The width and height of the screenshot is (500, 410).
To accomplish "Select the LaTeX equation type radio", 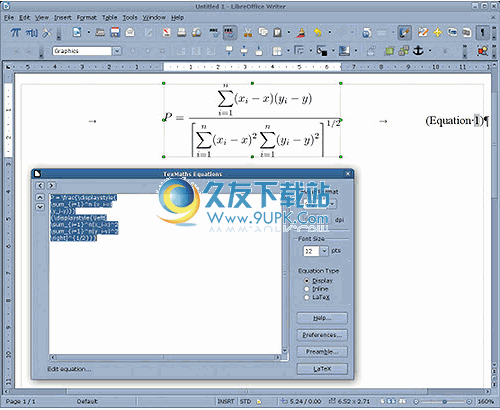I will point(307,297).
